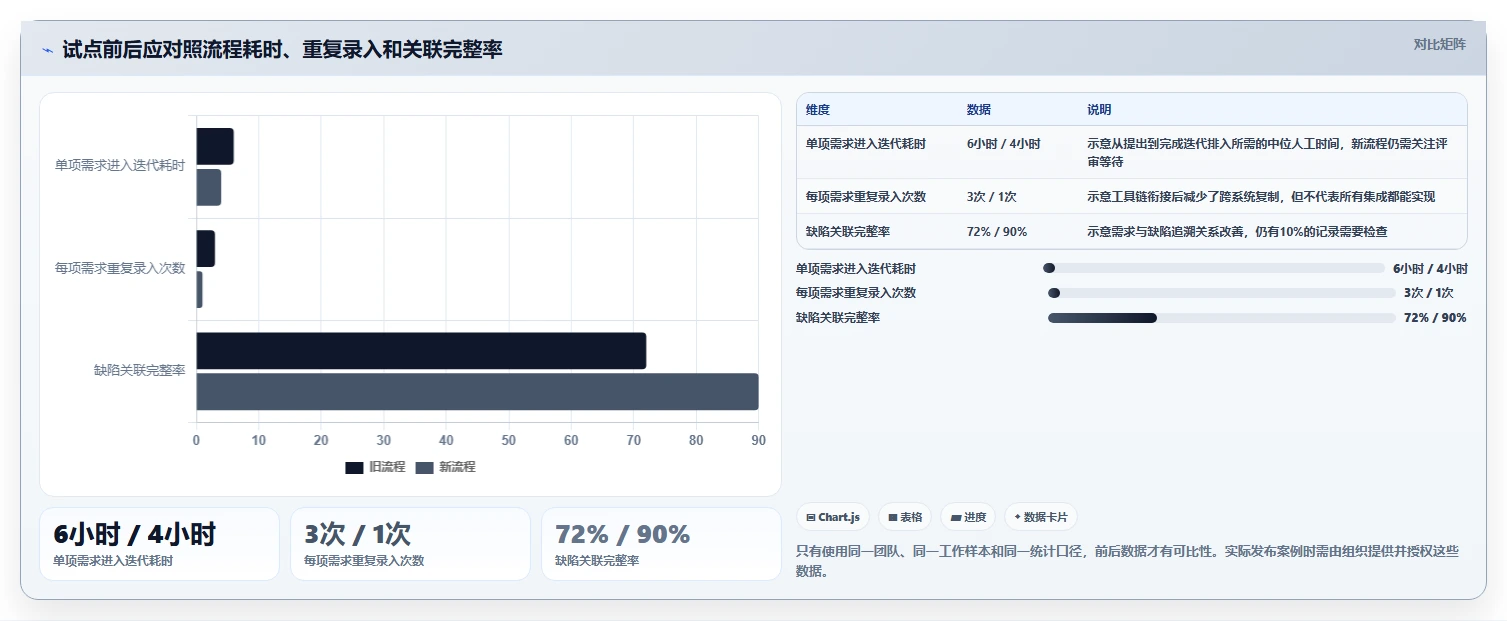Click the Chart.js tag

click(833, 517)
